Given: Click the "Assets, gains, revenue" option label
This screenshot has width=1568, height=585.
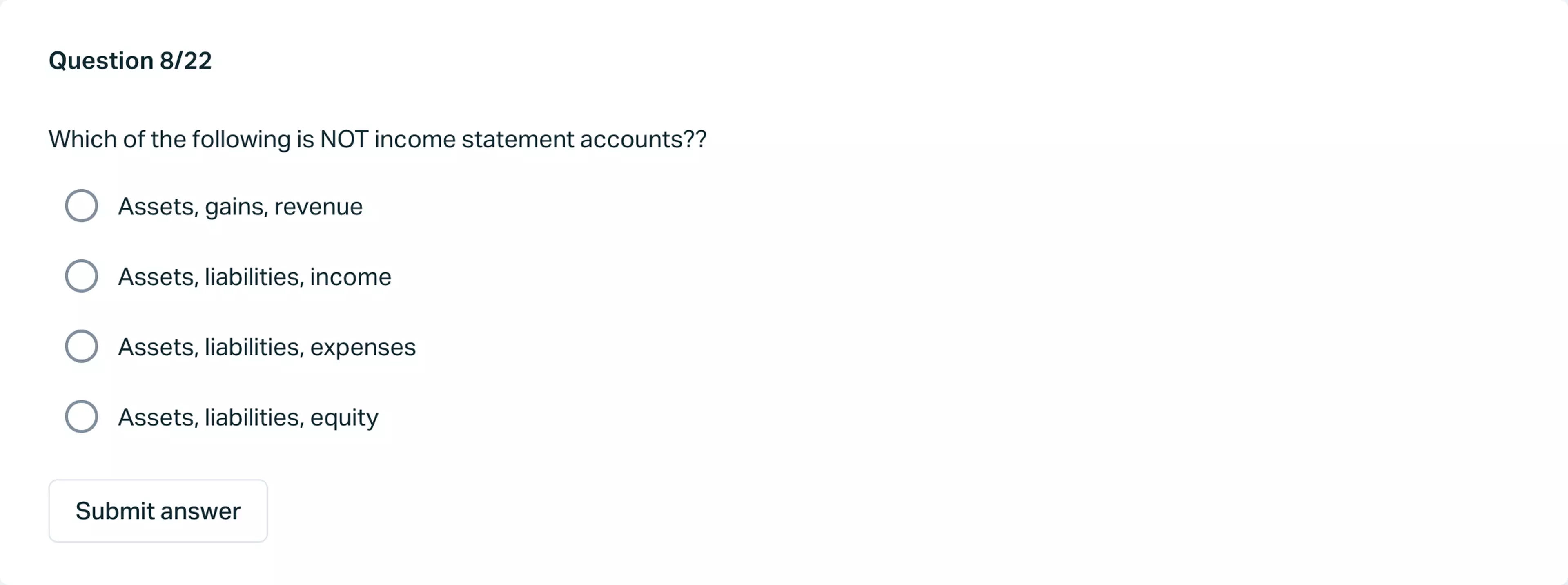Looking at the screenshot, I should pos(240,207).
